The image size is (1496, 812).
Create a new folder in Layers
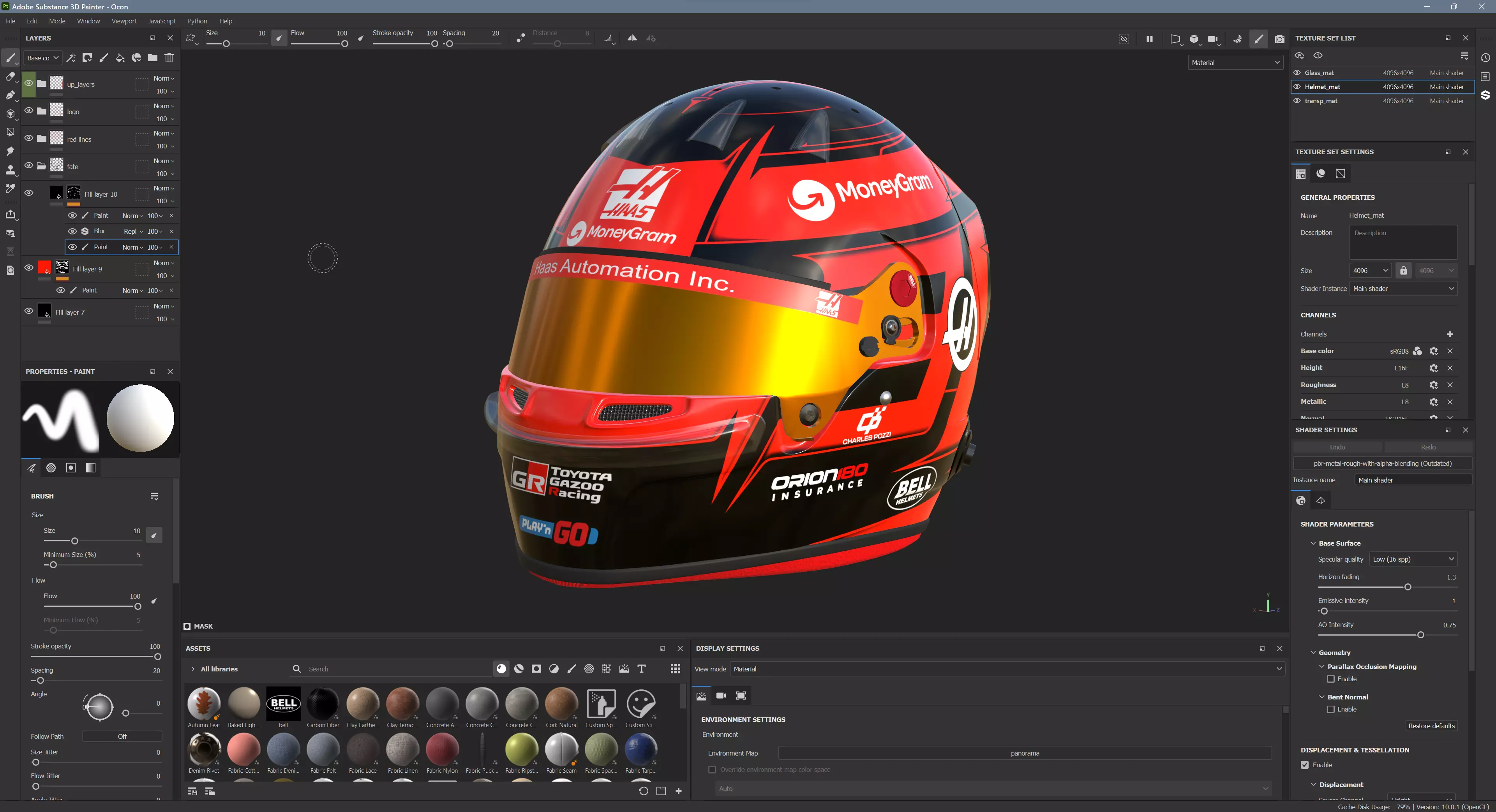(x=153, y=58)
